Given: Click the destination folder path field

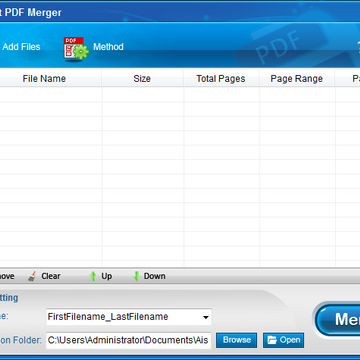Looking at the screenshot, I should click(x=129, y=340).
